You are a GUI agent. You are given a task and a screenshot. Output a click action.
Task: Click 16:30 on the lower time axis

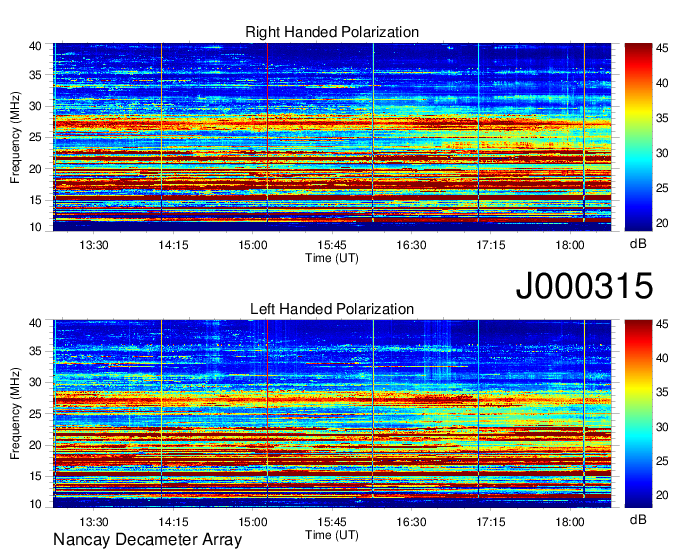411,522
